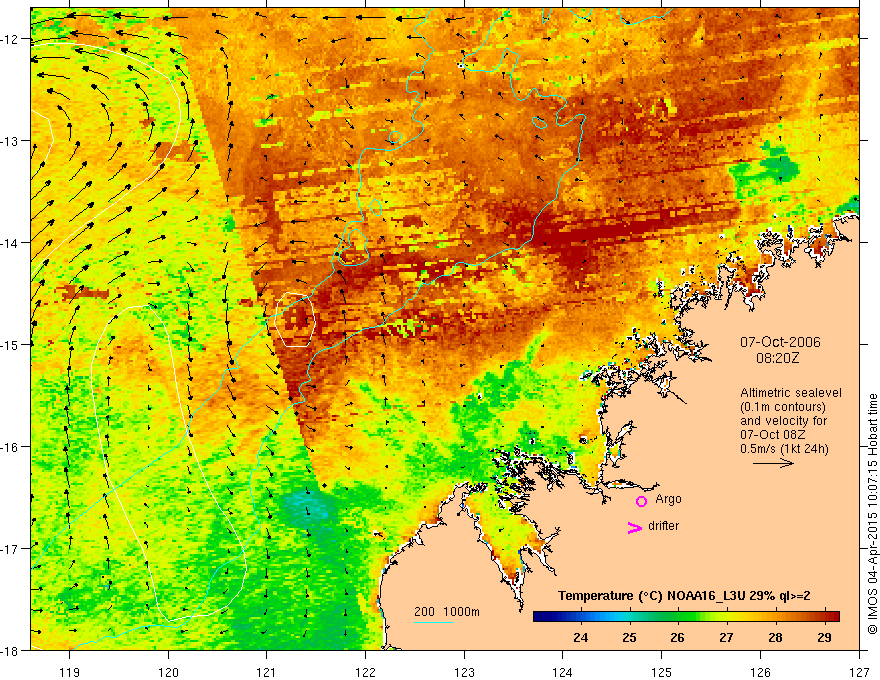Click the colorbar tick label '24'
Viewport: 880px width, 680px height.
tap(580, 637)
